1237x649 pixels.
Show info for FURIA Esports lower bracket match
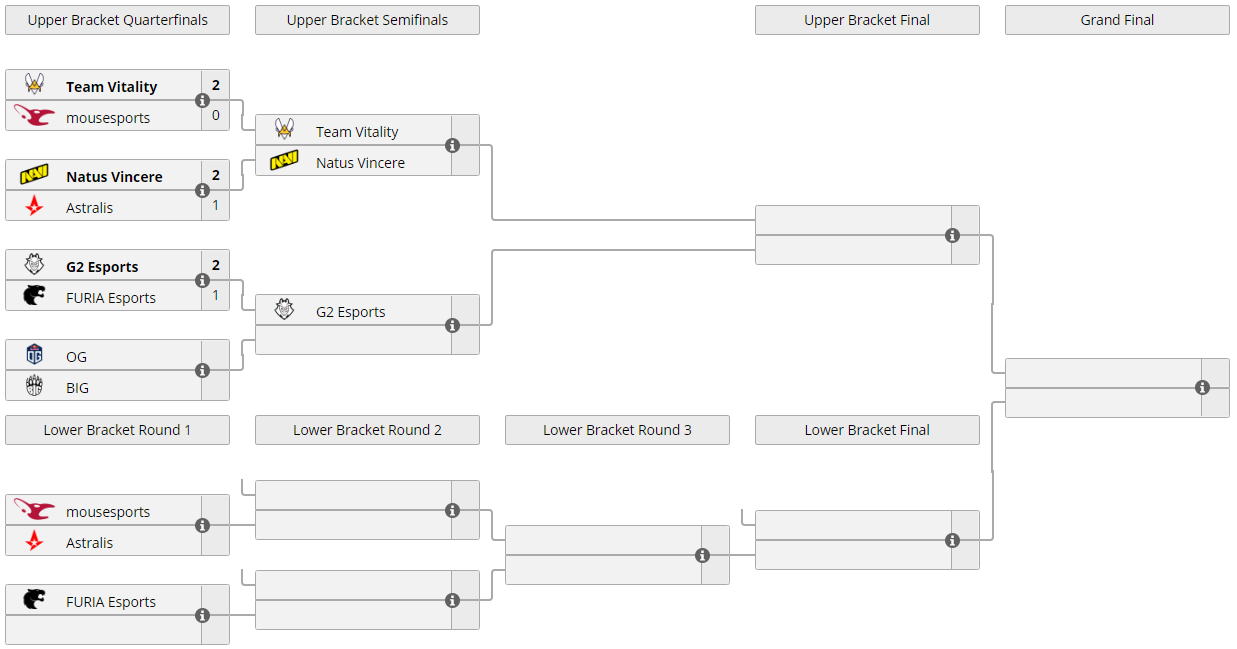click(203, 616)
